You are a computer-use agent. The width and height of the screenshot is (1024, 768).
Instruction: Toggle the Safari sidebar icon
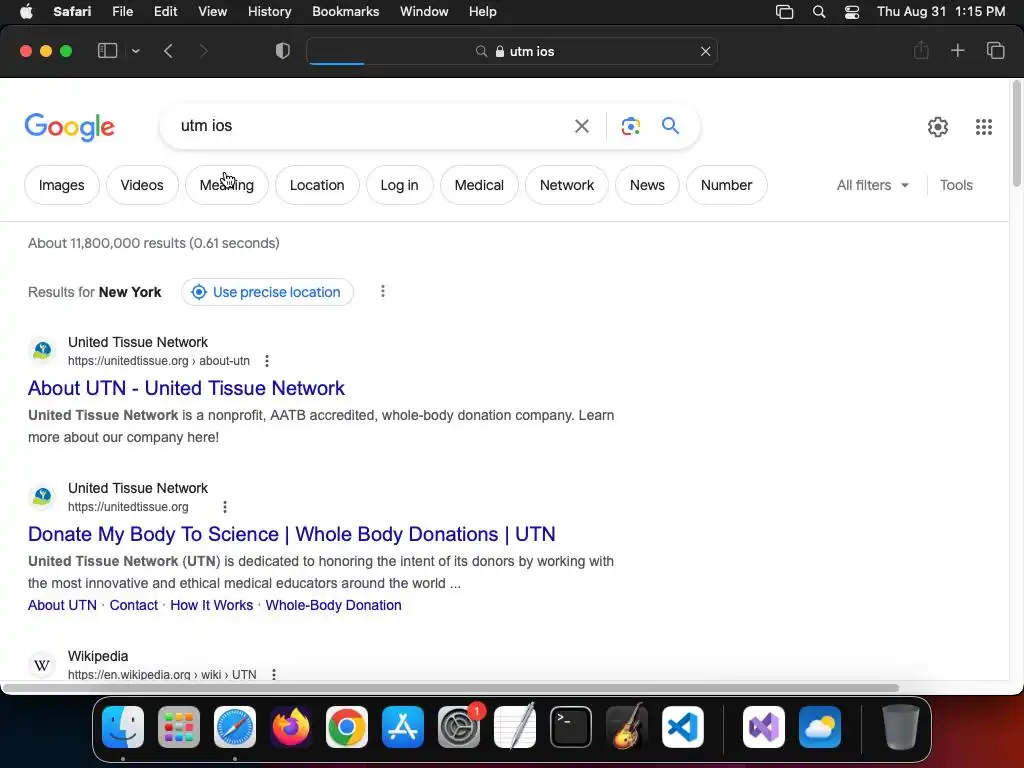tap(107, 51)
